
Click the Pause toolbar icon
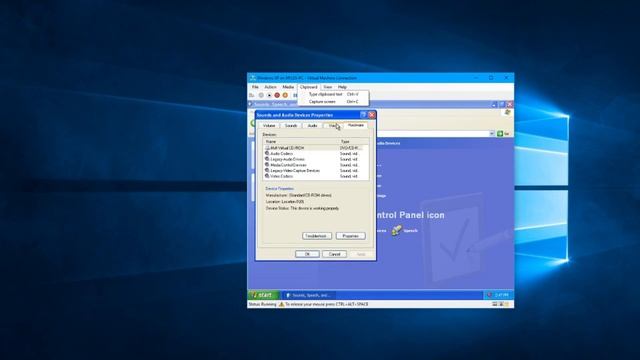[x=295, y=95]
